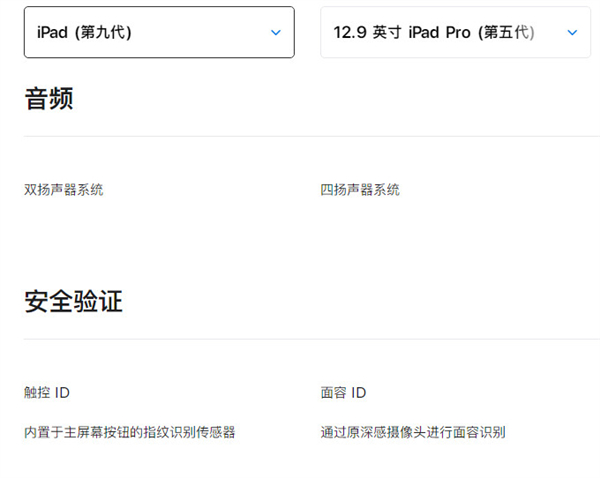
Task: Select the text 四扬声器系统
Action: pyautogui.click(x=360, y=189)
